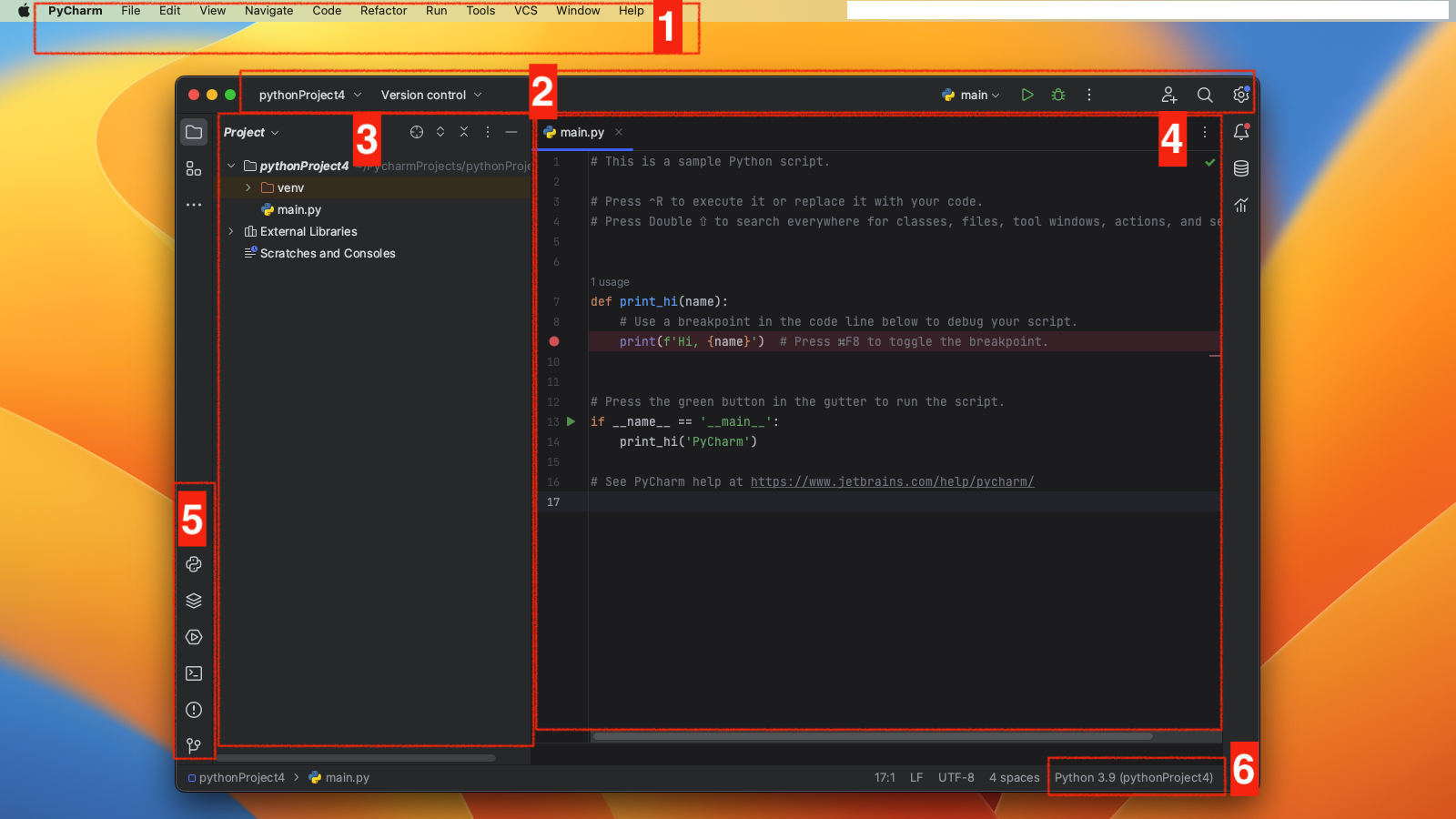1456x819 pixels.
Task: Expand all items in Project tree
Action: 440,132
